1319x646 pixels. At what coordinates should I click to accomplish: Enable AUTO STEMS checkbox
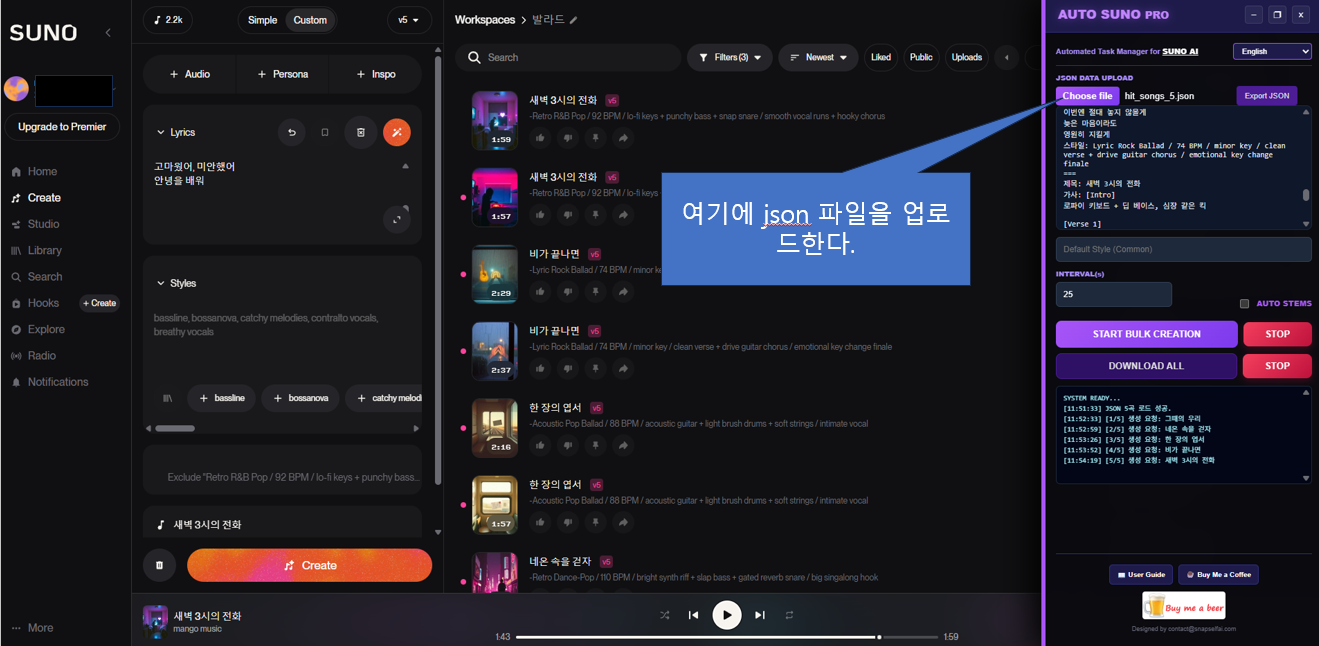pyautogui.click(x=1245, y=304)
